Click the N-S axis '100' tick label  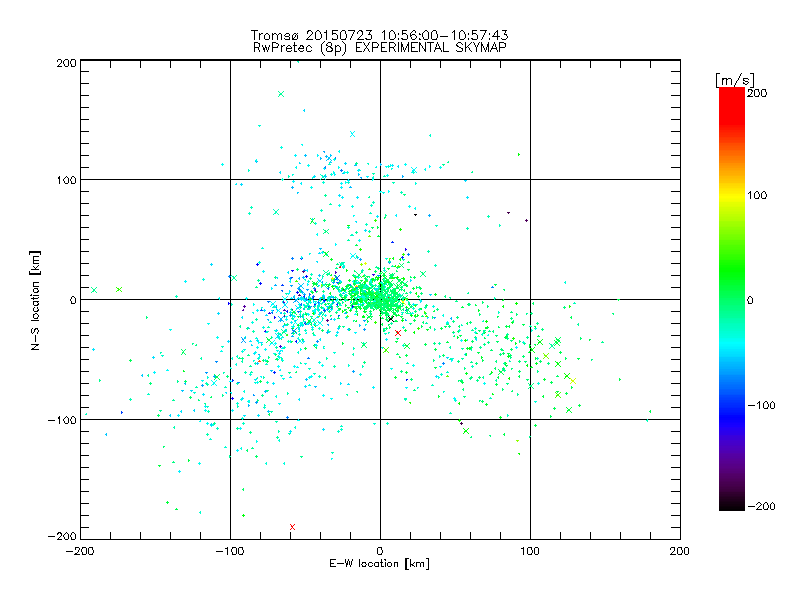pos(66,180)
